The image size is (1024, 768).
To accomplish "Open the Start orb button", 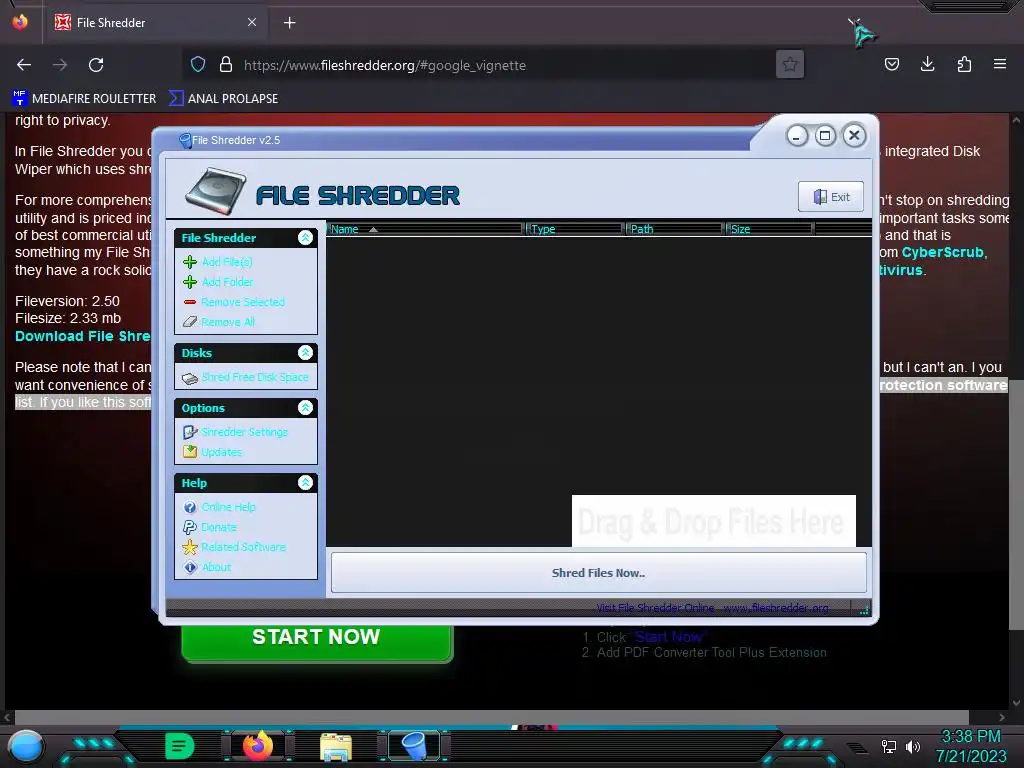I will tap(26, 747).
